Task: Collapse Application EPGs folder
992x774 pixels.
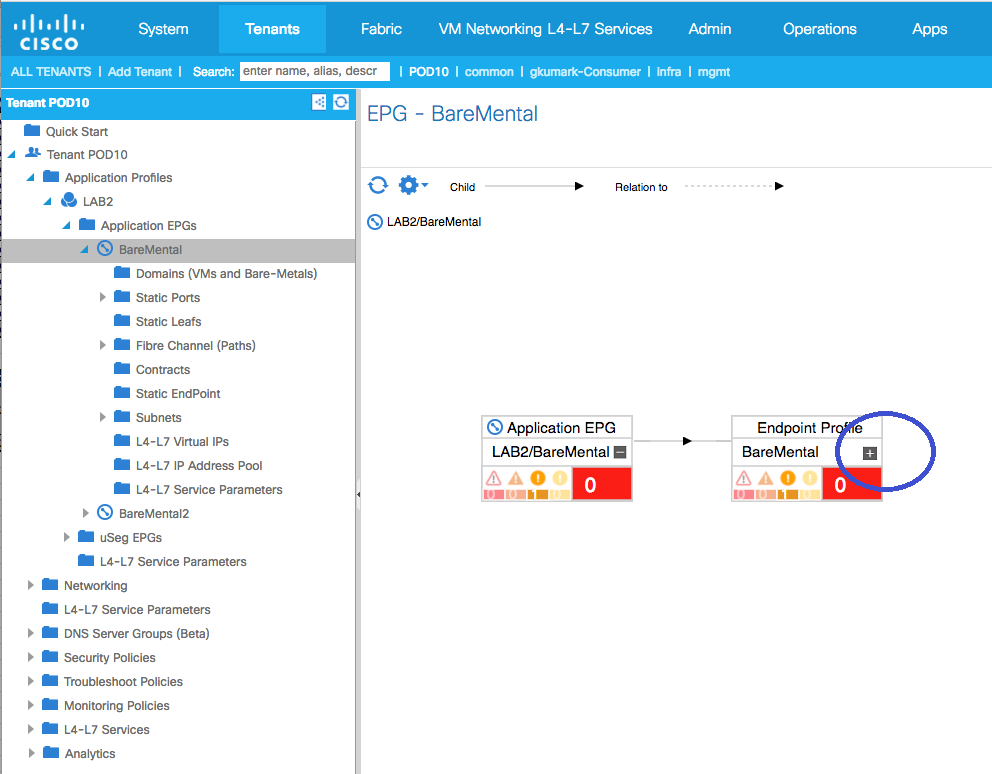Action: [66, 226]
